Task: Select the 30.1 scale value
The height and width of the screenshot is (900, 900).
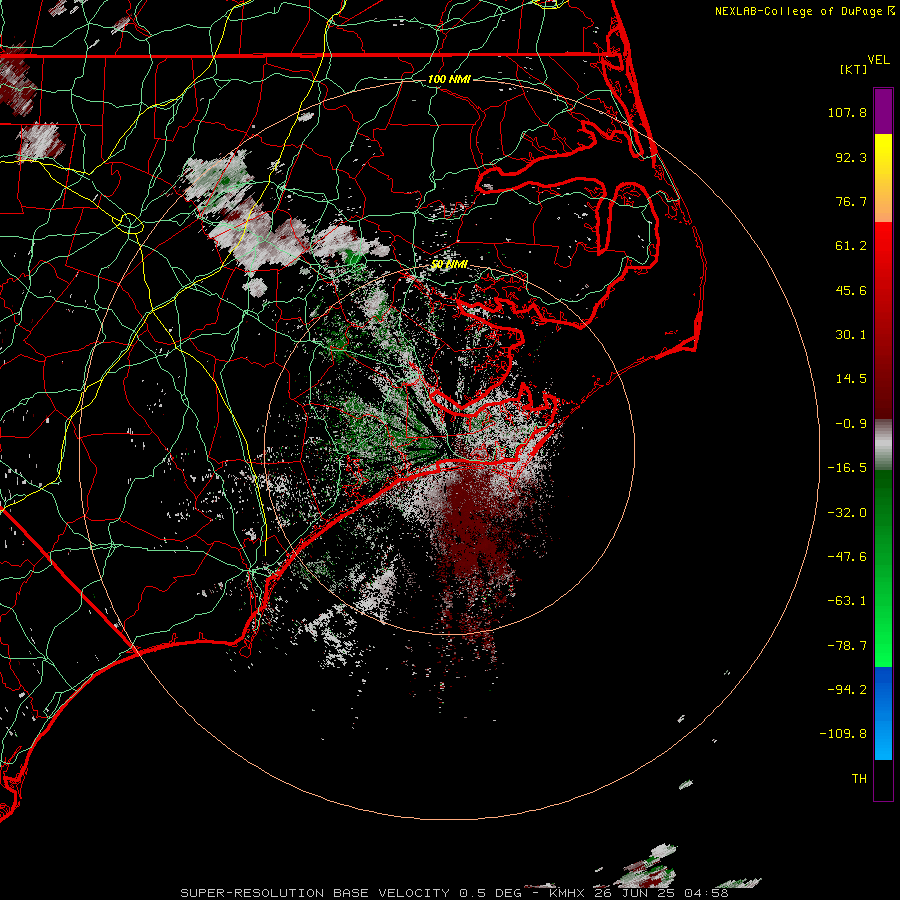Action: pos(851,335)
